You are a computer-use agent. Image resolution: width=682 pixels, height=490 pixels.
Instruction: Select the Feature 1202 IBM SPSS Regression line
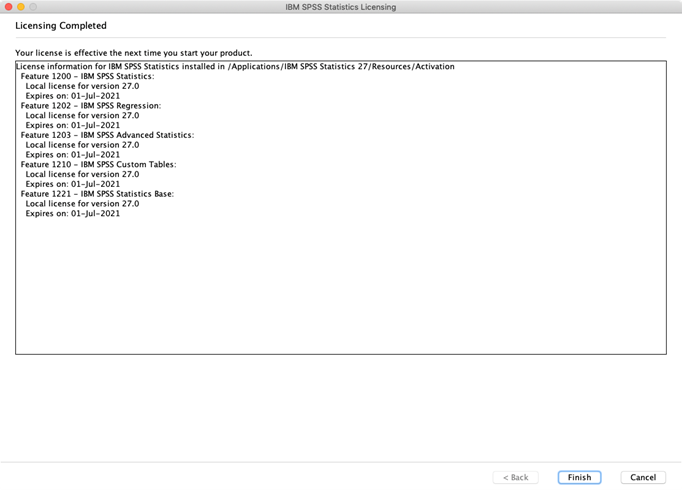click(x=91, y=106)
